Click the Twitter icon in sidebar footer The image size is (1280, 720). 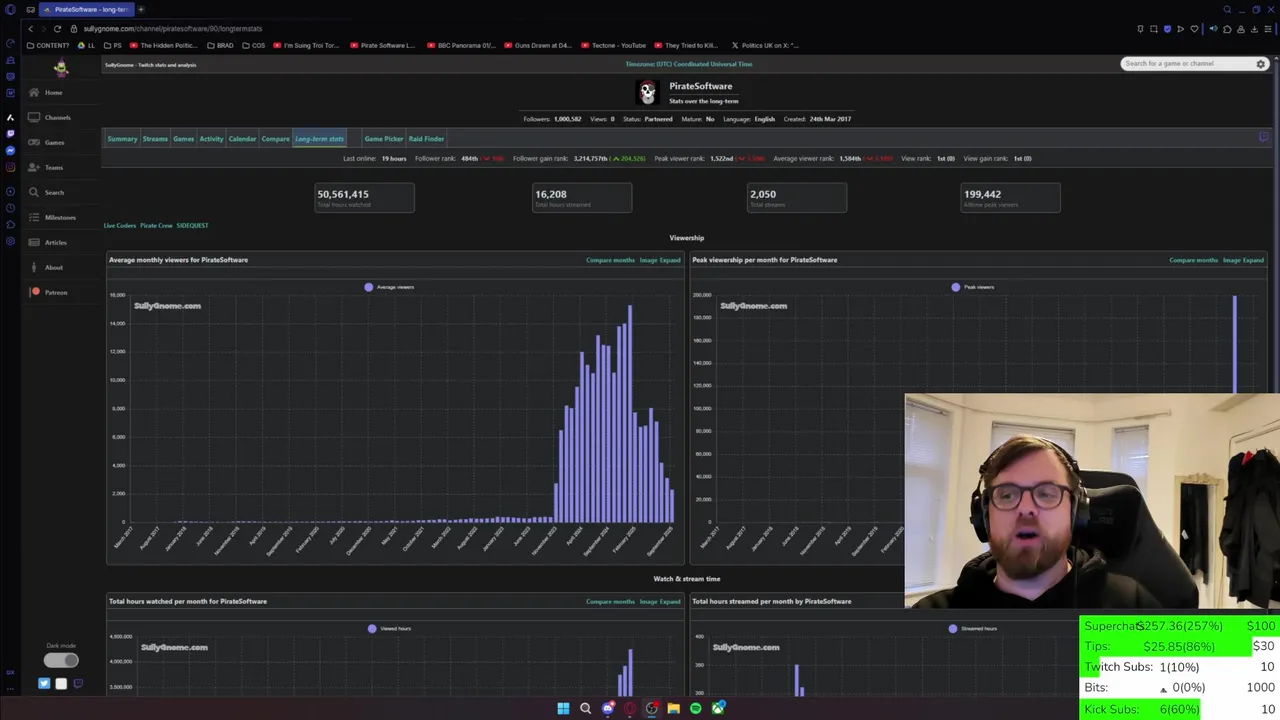pos(44,684)
